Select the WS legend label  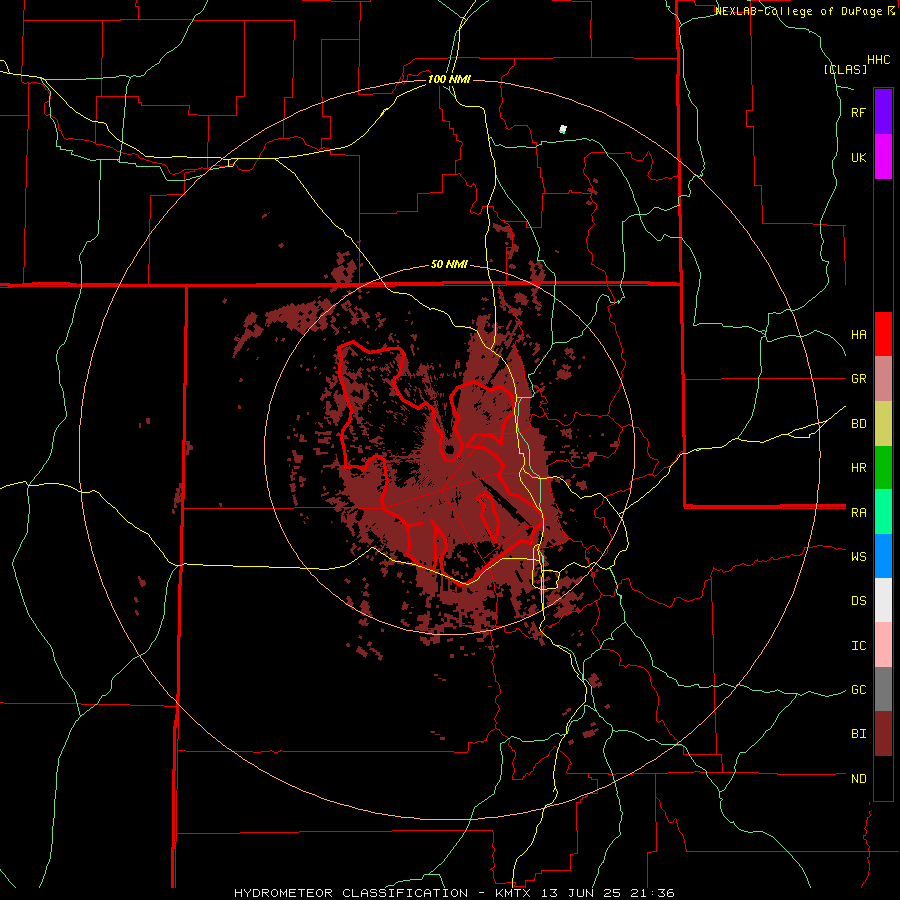[x=859, y=557]
